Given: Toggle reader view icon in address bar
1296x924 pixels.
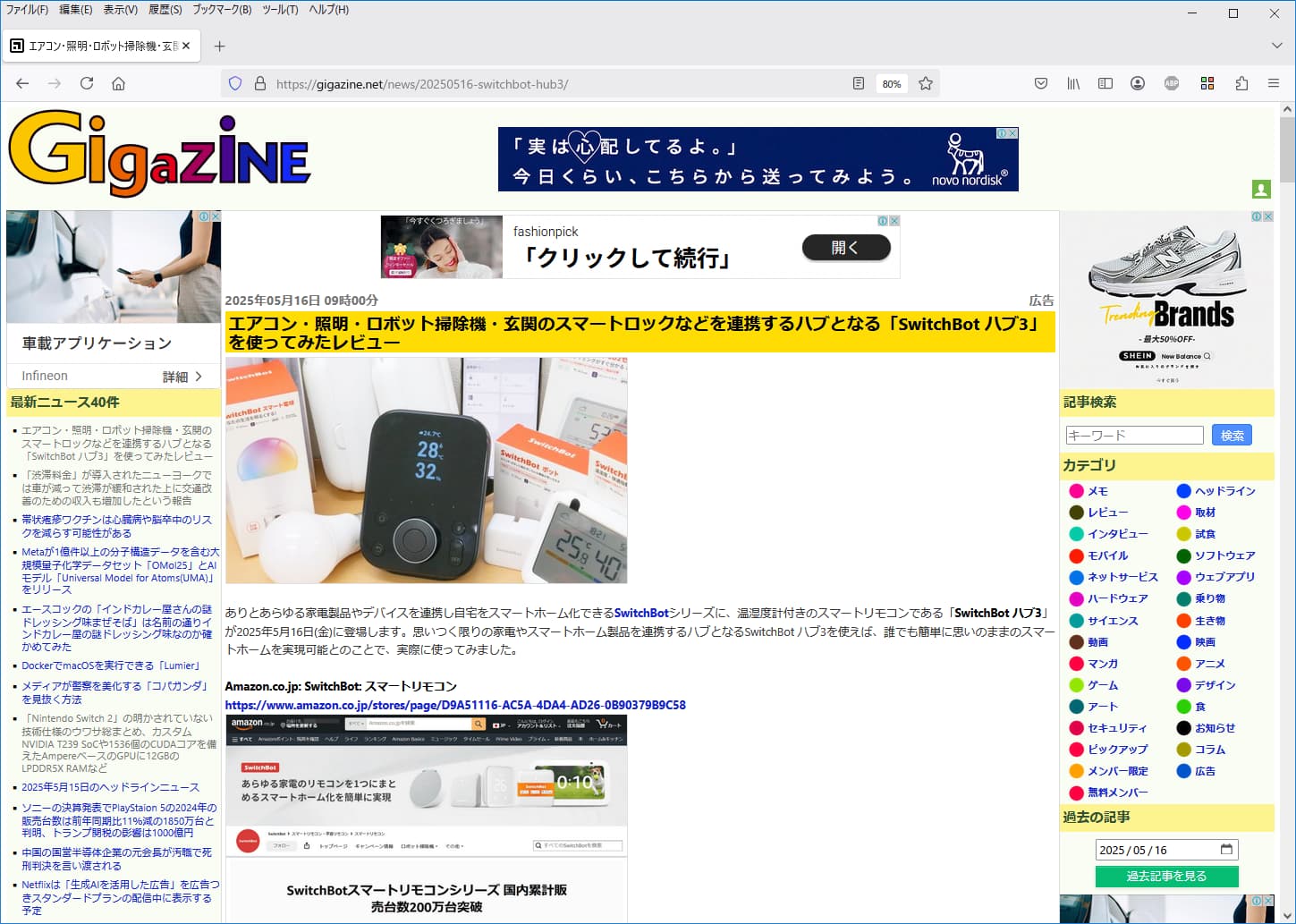Looking at the screenshot, I should (859, 83).
